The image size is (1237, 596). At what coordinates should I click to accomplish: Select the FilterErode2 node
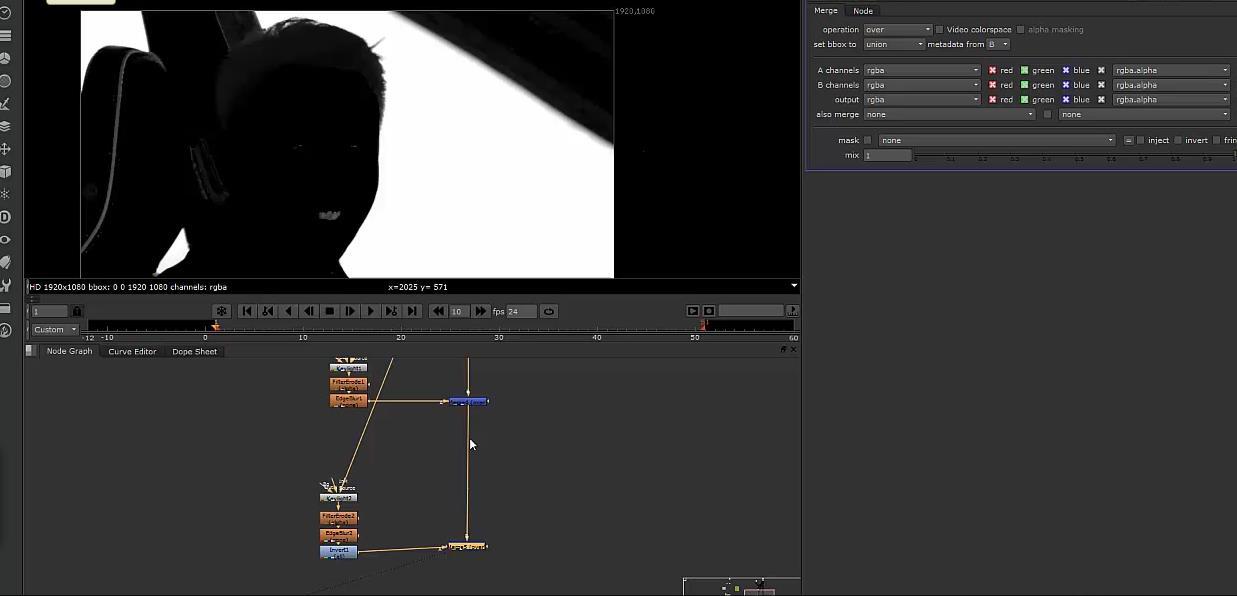pos(338,518)
